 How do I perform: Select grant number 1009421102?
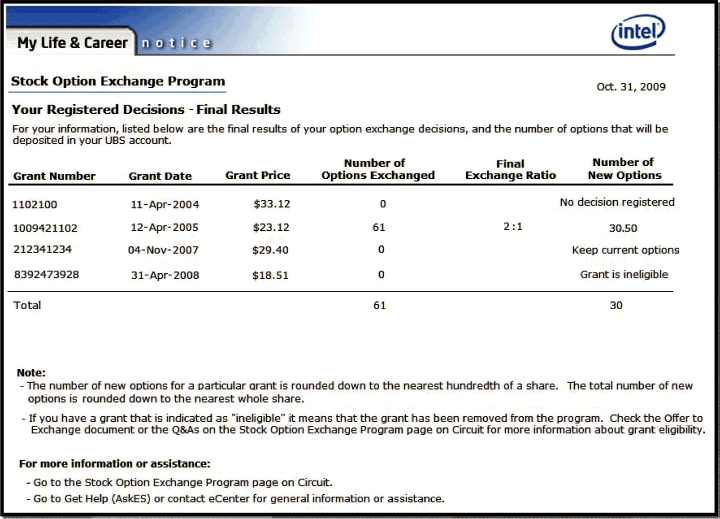point(44,228)
